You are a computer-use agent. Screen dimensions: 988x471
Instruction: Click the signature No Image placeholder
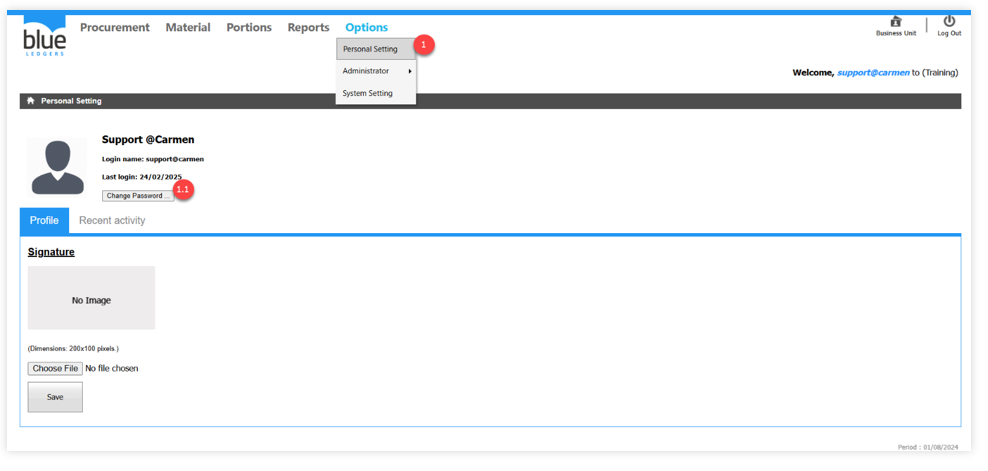91,299
